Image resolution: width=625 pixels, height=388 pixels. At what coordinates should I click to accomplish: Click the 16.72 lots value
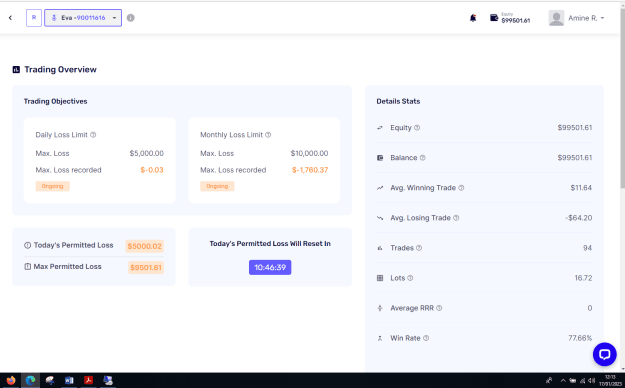[x=583, y=278]
